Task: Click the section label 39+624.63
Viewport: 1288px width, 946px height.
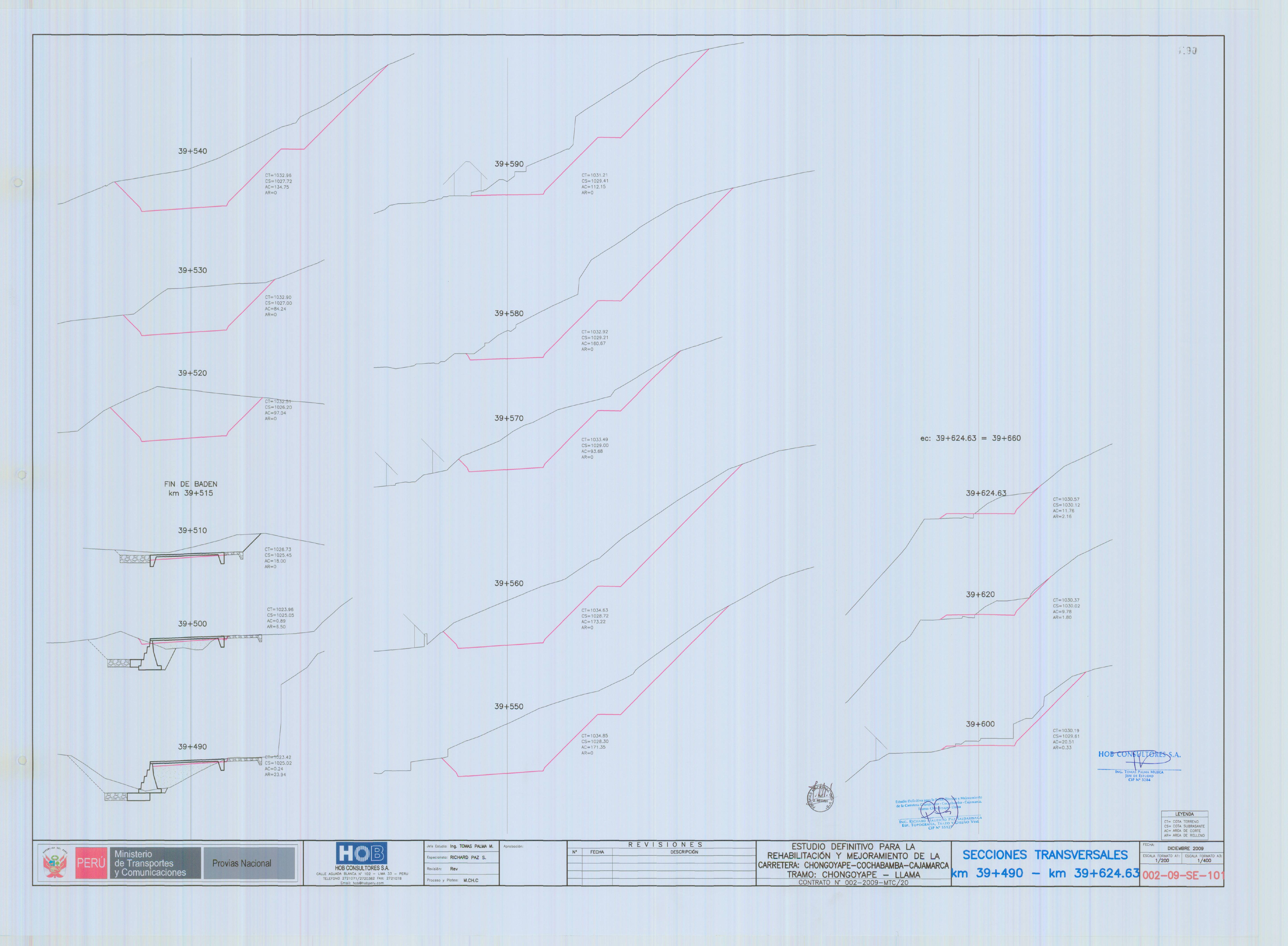Action: coord(986,493)
